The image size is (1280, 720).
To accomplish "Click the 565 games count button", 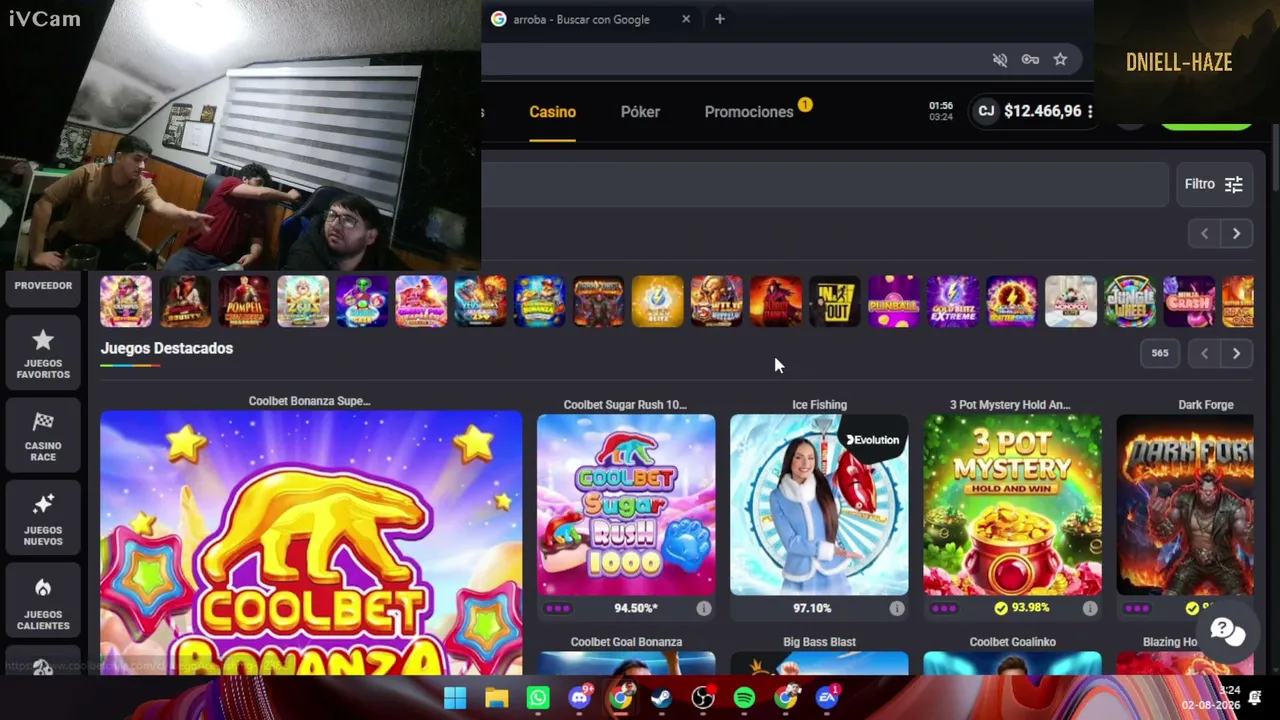I will [x=1160, y=353].
